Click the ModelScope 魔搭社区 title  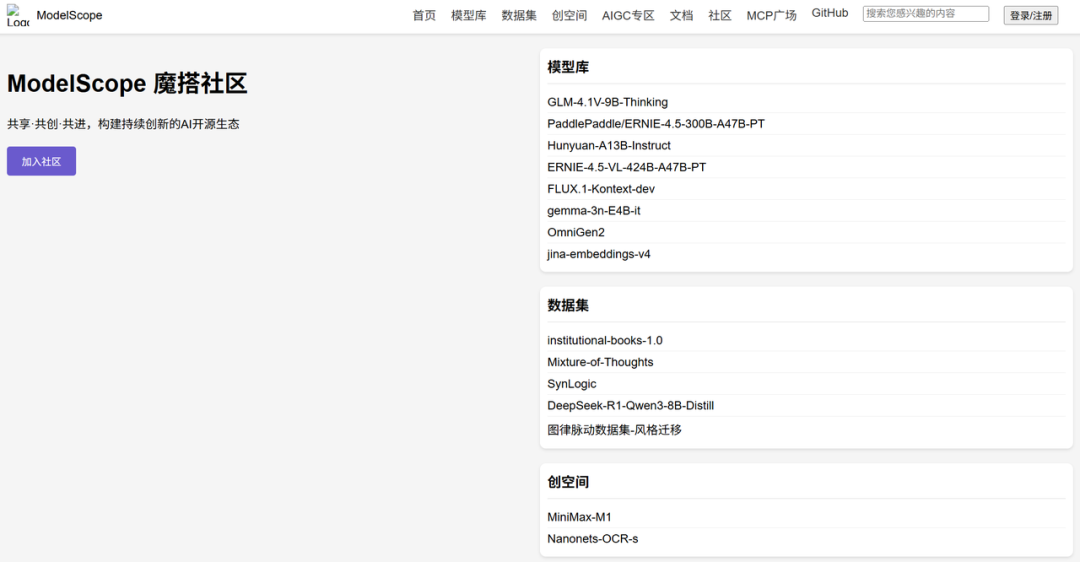(x=127, y=83)
